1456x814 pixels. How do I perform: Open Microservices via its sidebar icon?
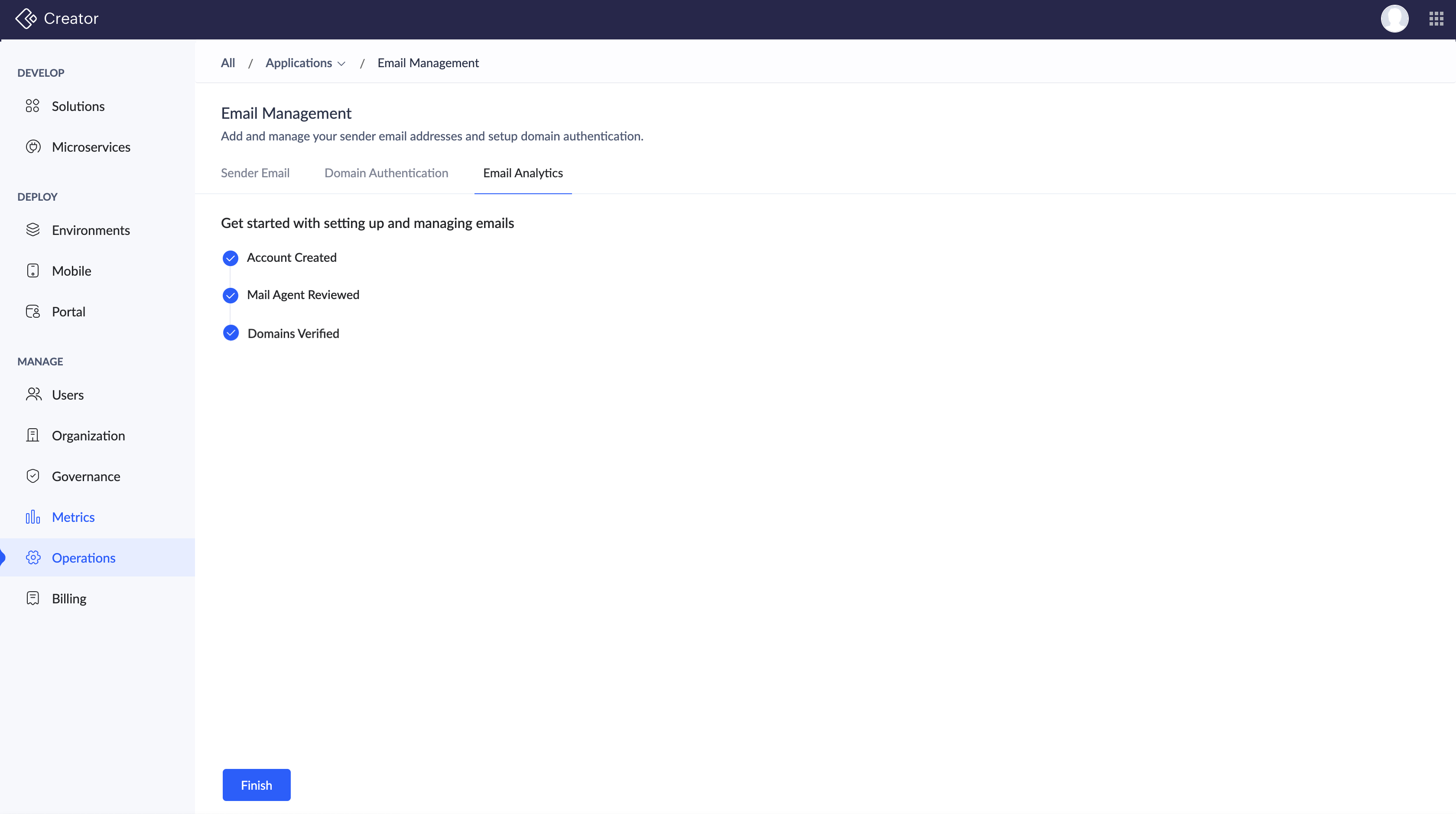[x=33, y=147]
